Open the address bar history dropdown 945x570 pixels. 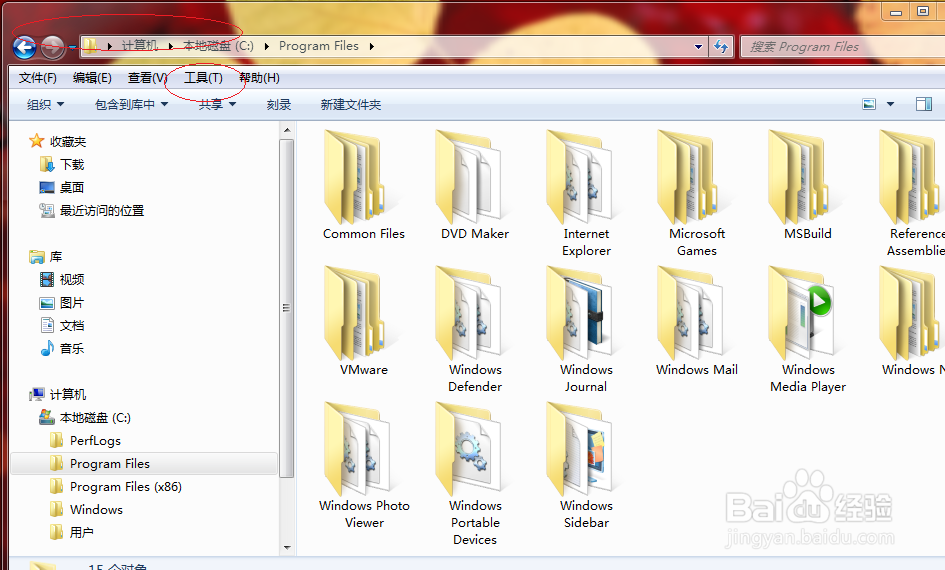[698, 46]
